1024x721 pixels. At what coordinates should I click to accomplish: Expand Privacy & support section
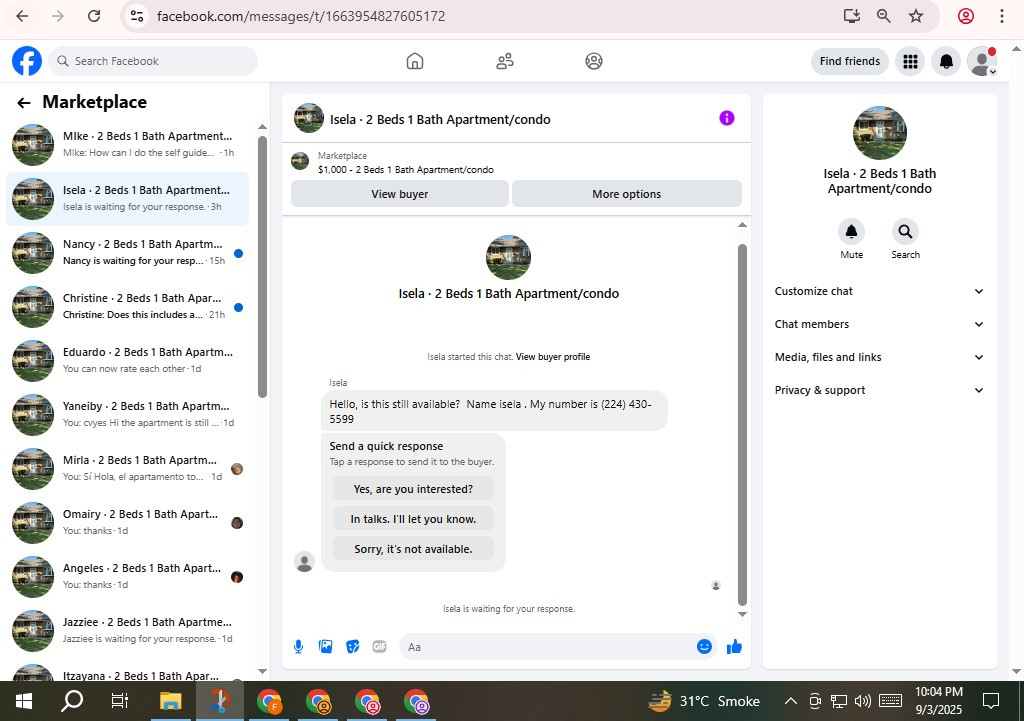tap(879, 390)
